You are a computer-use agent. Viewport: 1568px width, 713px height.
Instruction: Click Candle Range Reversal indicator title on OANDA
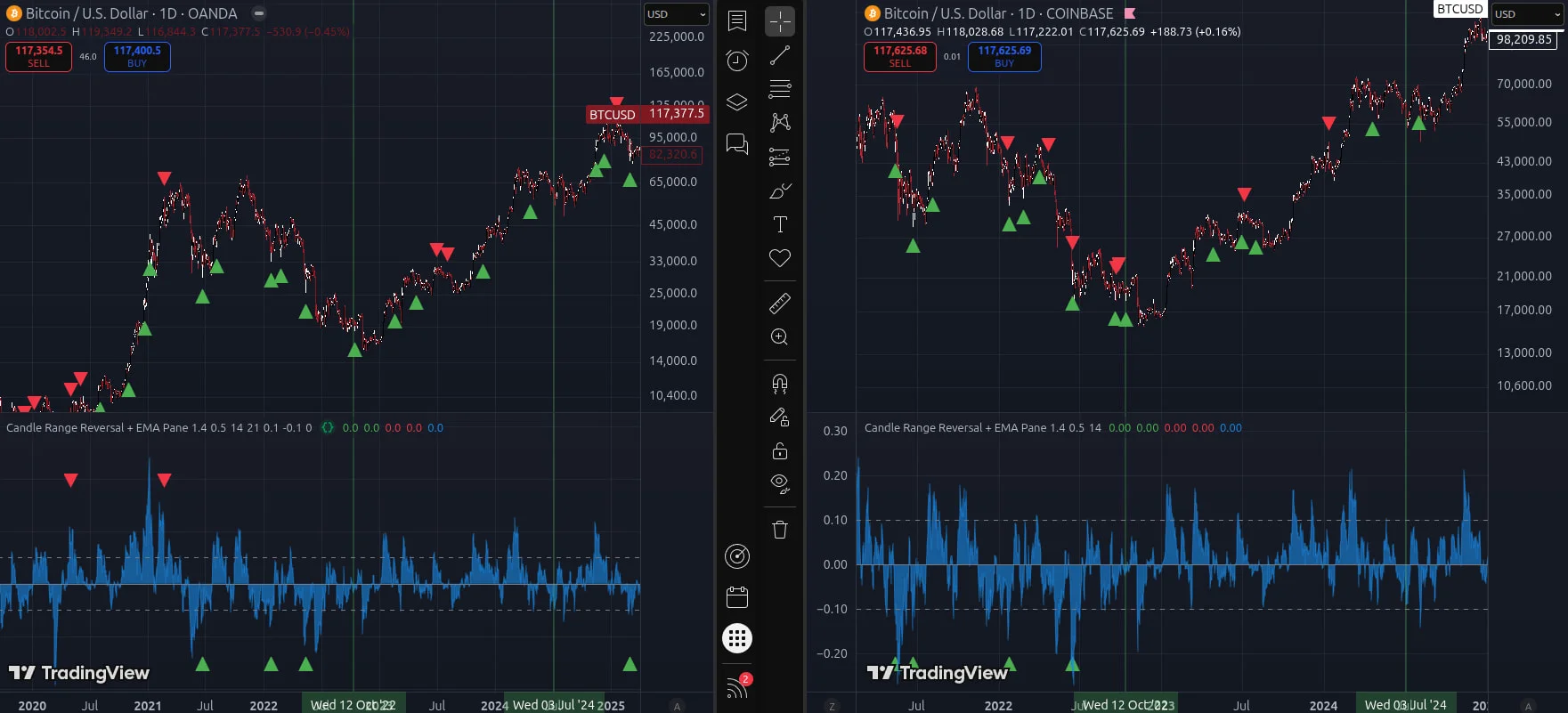[159, 427]
